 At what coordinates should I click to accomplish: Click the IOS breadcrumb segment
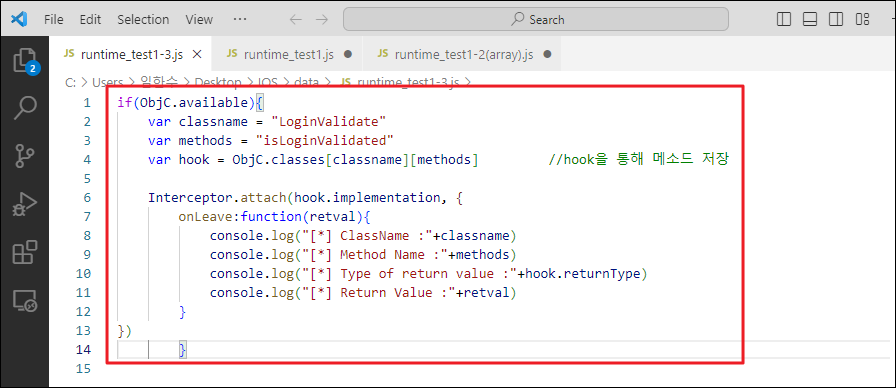266,82
